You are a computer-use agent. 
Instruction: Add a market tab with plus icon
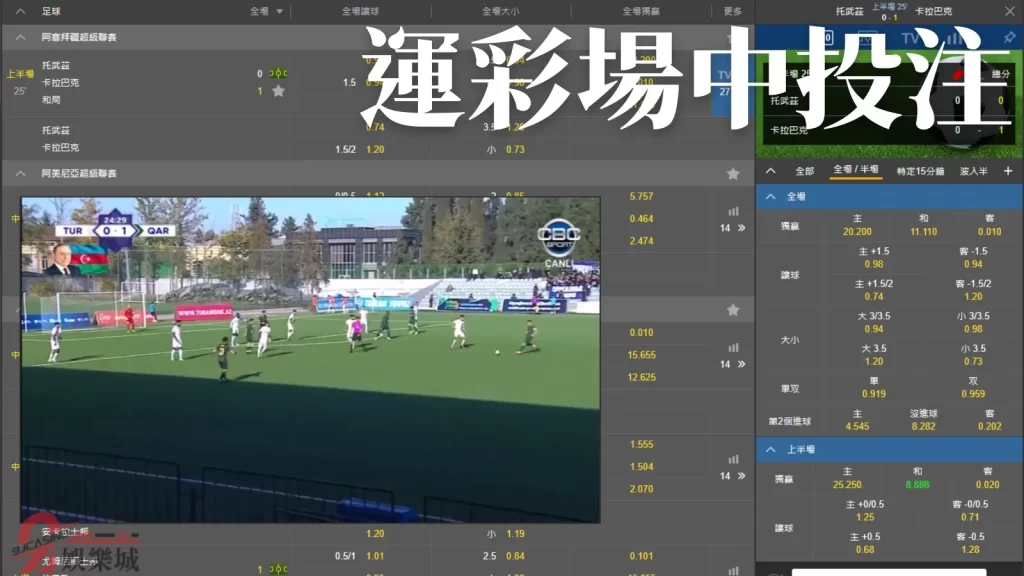click(1007, 171)
